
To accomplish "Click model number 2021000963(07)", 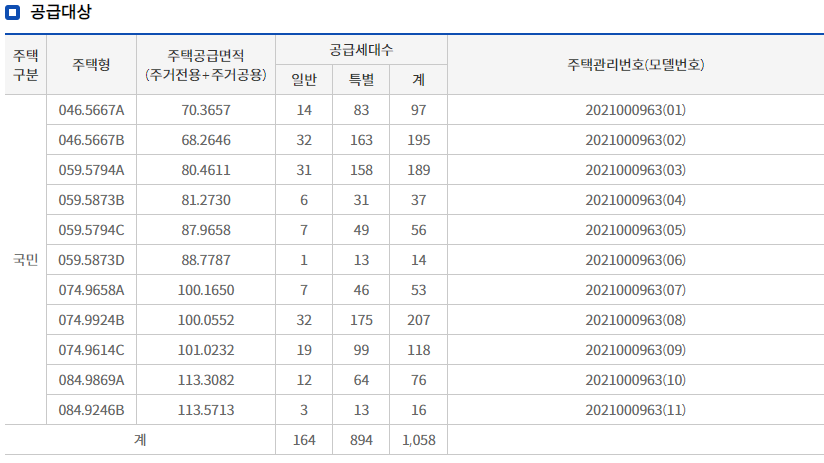I will (x=635, y=290).
